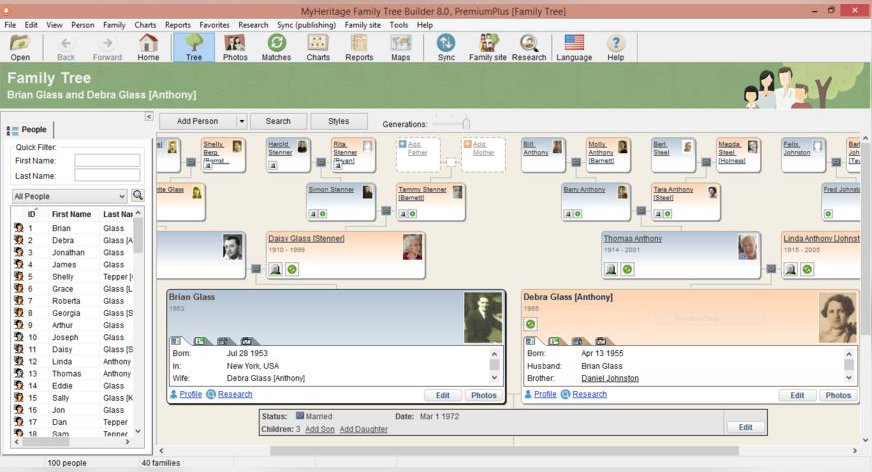Click the Open toolbar icon
872x472 pixels.
coord(20,47)
